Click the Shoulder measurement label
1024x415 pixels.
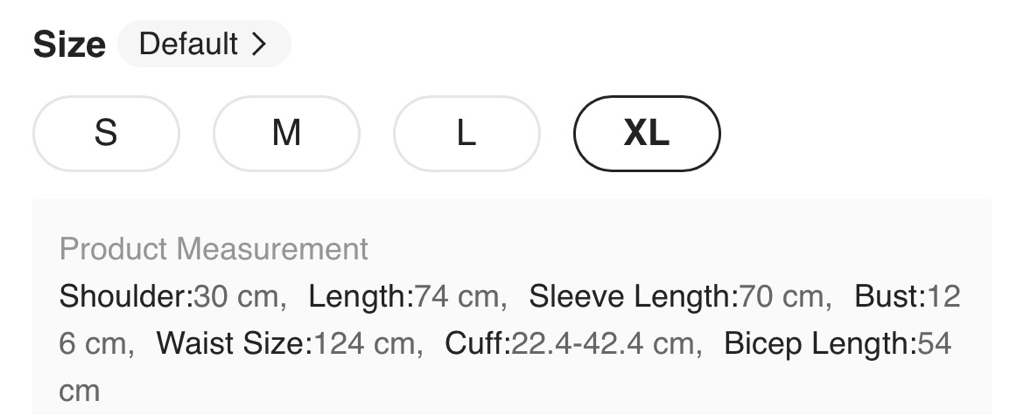(x=125, y=297)
